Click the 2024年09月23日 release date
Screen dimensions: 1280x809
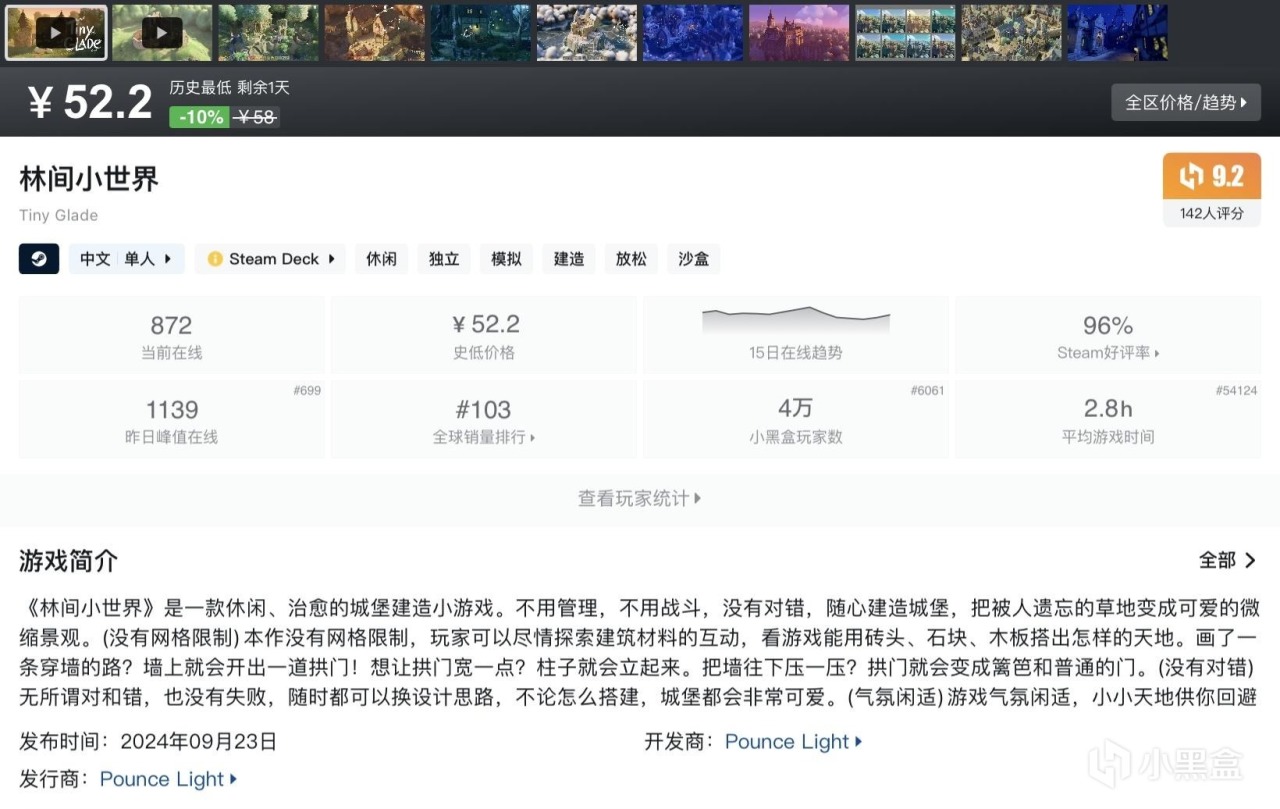(x=199, y=742)
